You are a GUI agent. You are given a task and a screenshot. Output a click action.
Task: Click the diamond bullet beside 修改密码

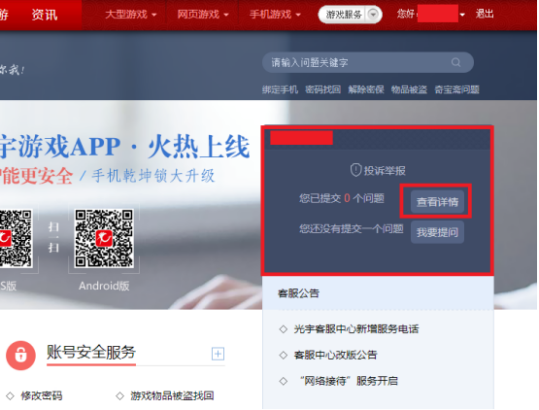10,396
